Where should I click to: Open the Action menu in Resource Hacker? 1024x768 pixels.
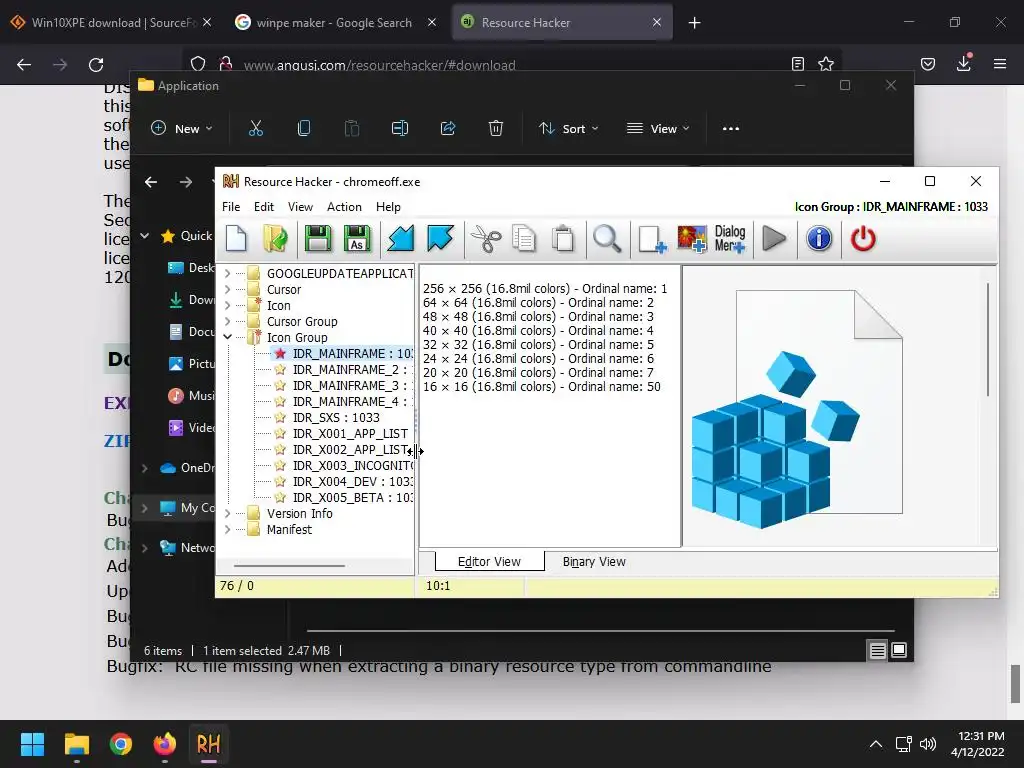(344, 207)
